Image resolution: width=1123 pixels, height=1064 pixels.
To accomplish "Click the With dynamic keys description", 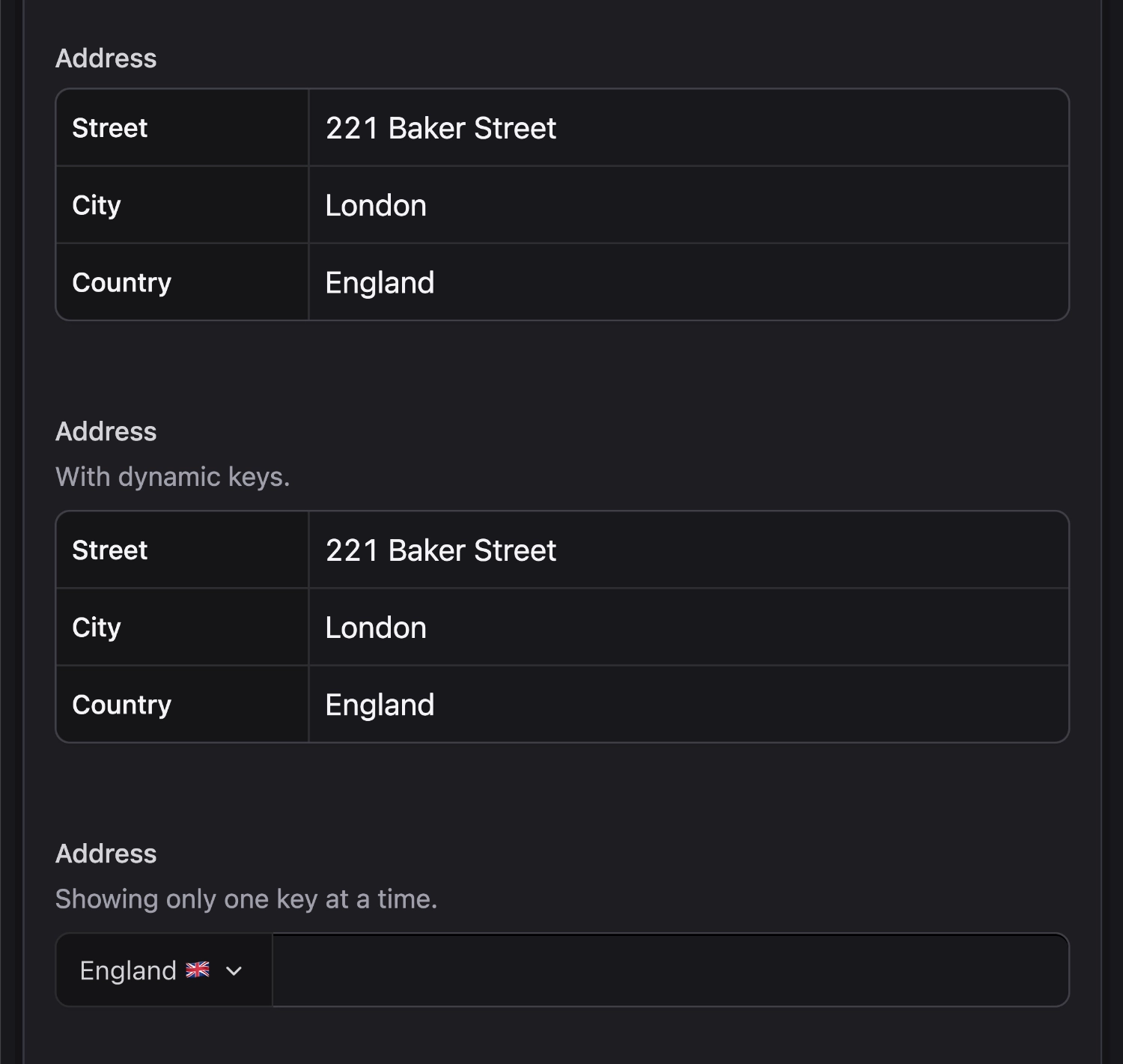I will (x=173, y=476).
